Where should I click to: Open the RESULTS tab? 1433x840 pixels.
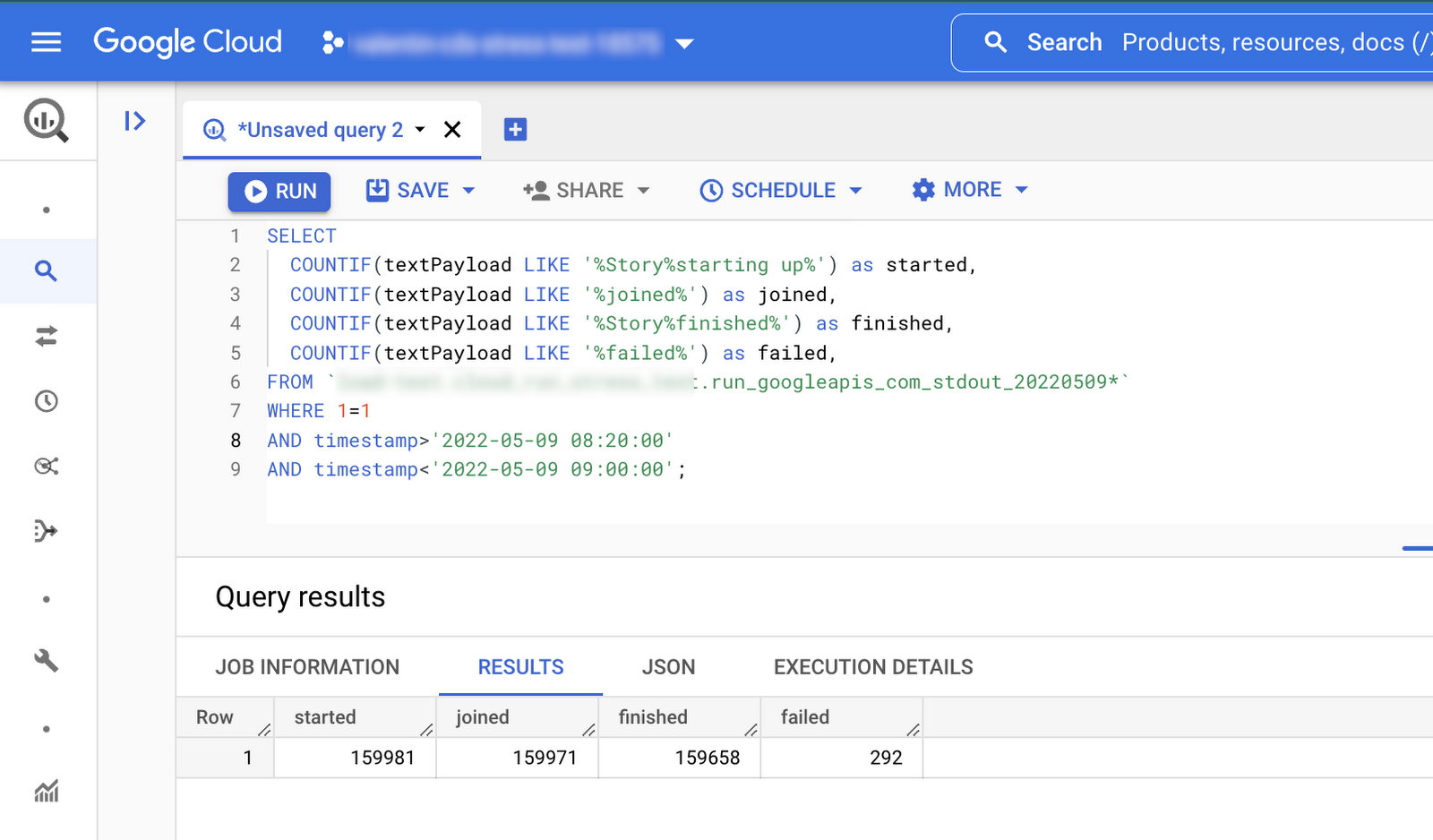(x=520, y=667)
